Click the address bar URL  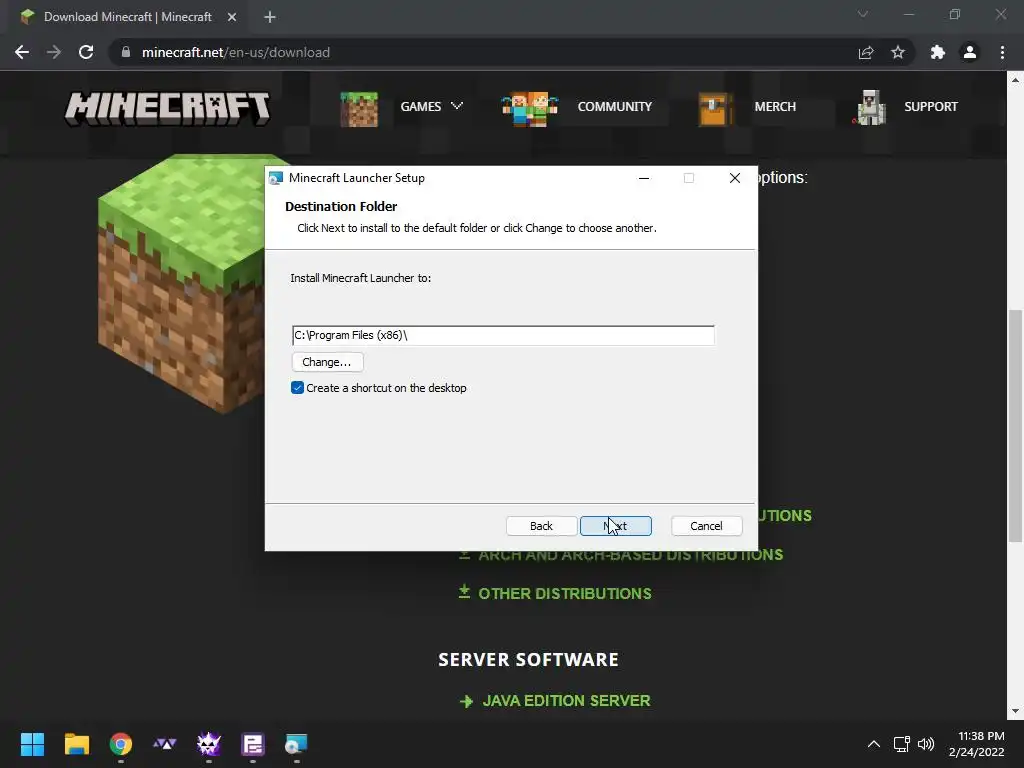tap(236, 52)
